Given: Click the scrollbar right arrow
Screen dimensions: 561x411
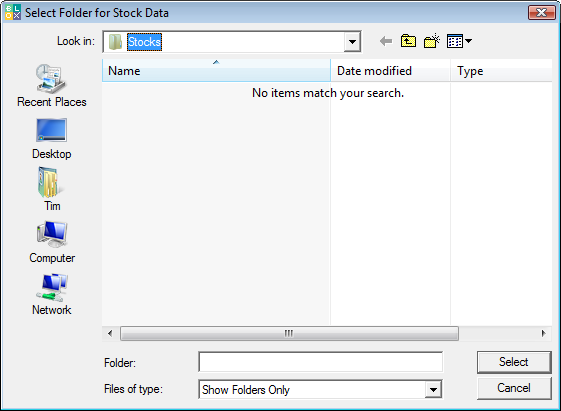Looking at the screenshot, I should click(543, 333).
